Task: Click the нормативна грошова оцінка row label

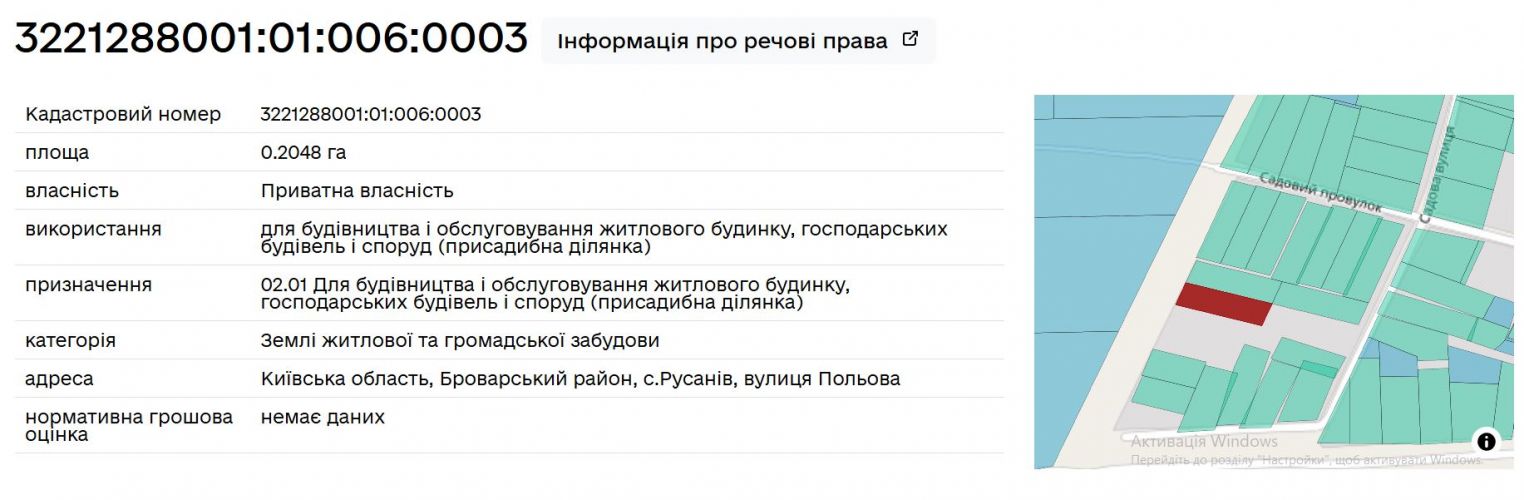Action: (129, 426)
